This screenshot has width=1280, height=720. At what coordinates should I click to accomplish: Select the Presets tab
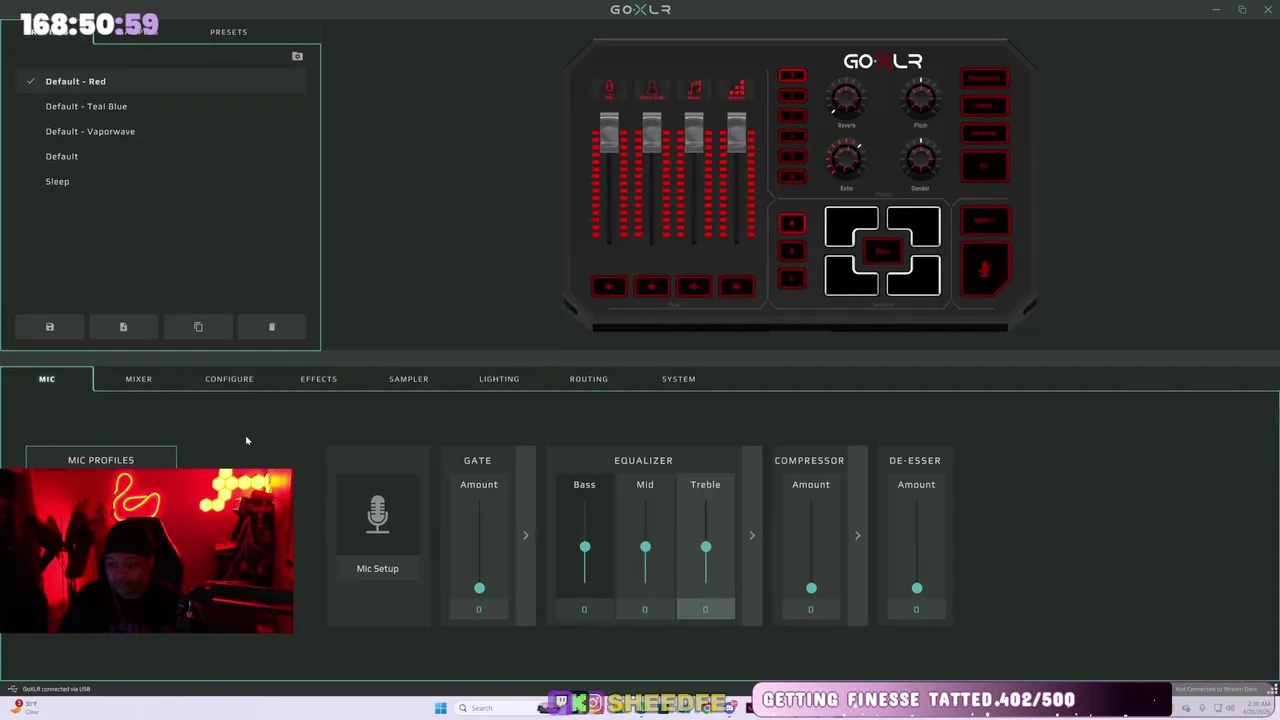(228, 32)
